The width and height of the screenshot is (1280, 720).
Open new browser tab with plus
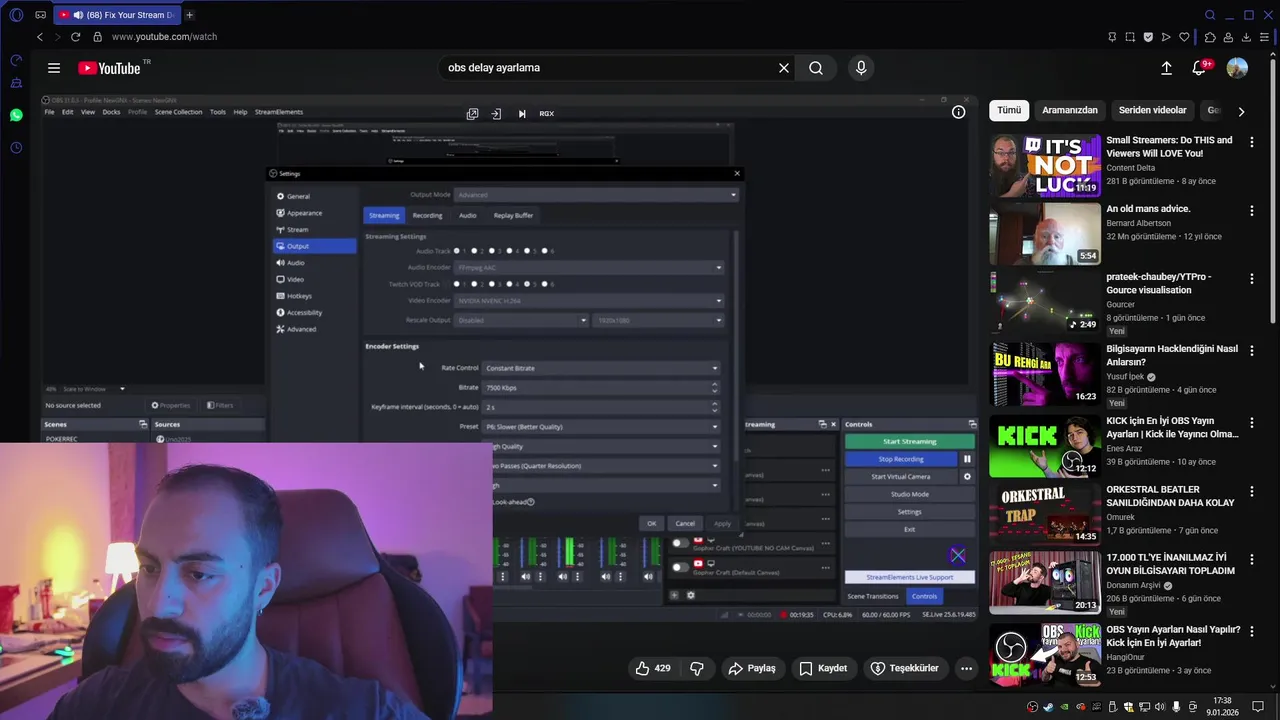click(x=189, y=15)
